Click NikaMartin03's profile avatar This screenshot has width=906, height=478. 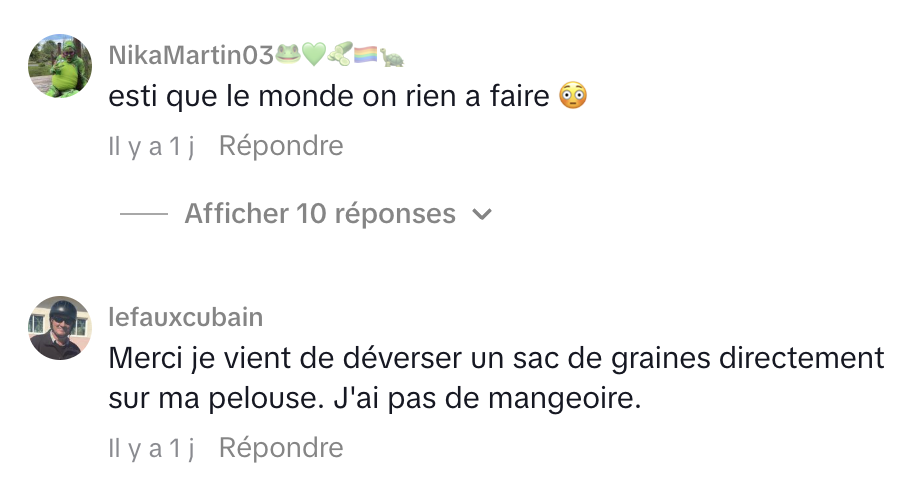[61, 66]
